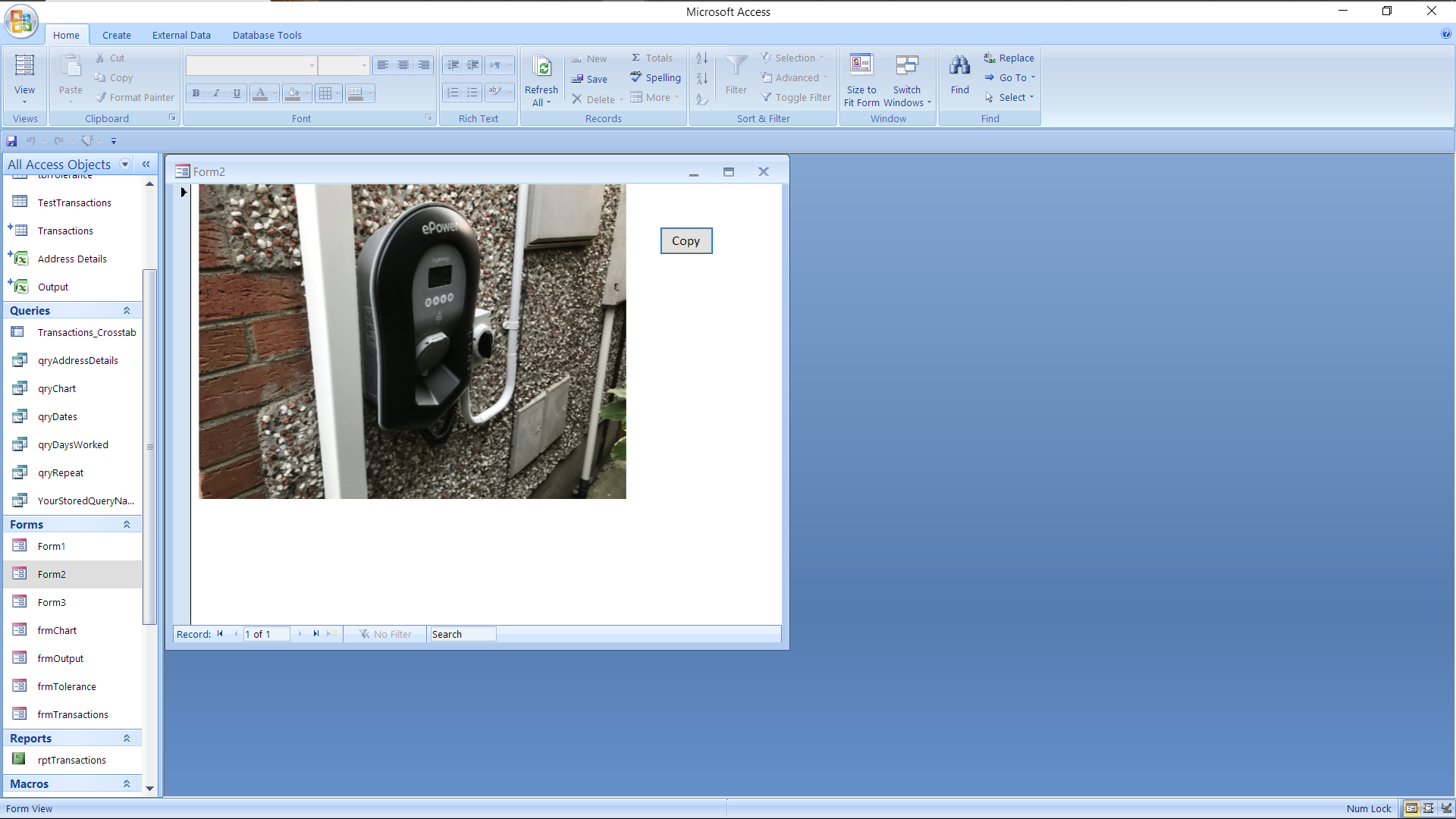1456x819 pixels.
Task: Toggle Underline formatting
Action: (237, 93)
